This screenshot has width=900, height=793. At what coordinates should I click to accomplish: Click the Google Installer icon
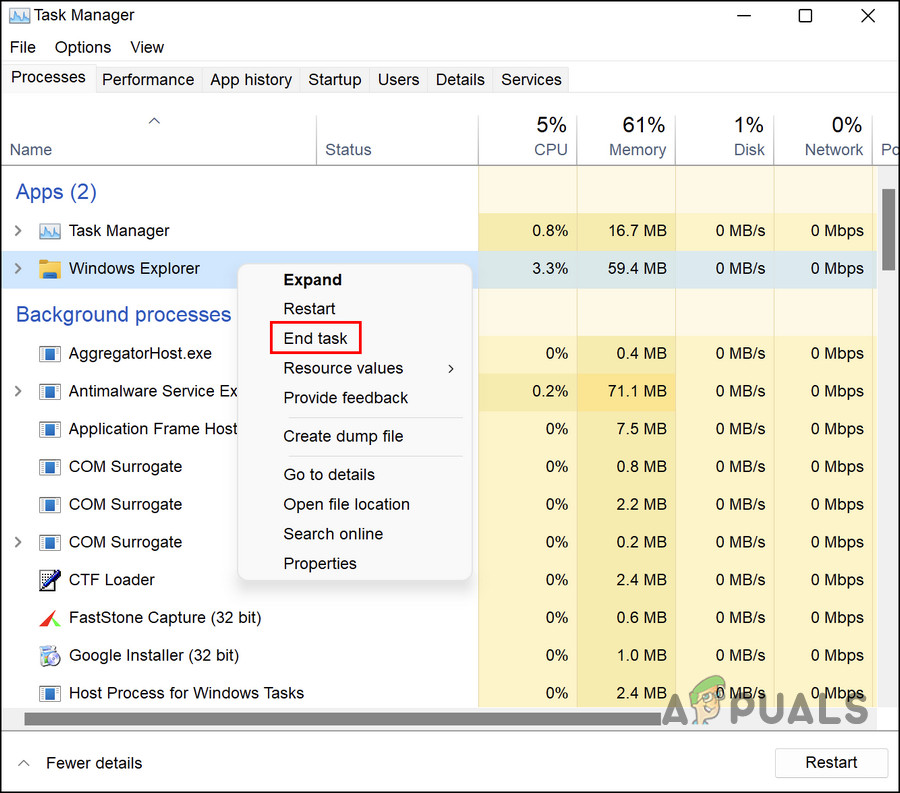tap(50, 656)
